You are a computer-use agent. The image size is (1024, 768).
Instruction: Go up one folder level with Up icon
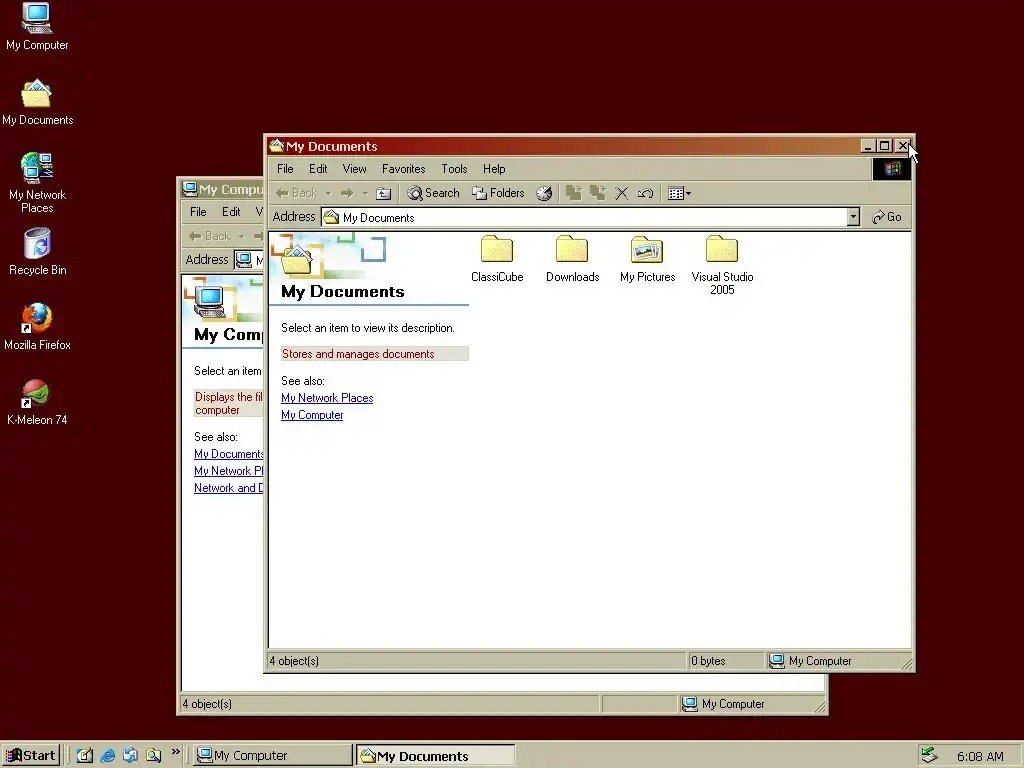[x=384, y=193]
